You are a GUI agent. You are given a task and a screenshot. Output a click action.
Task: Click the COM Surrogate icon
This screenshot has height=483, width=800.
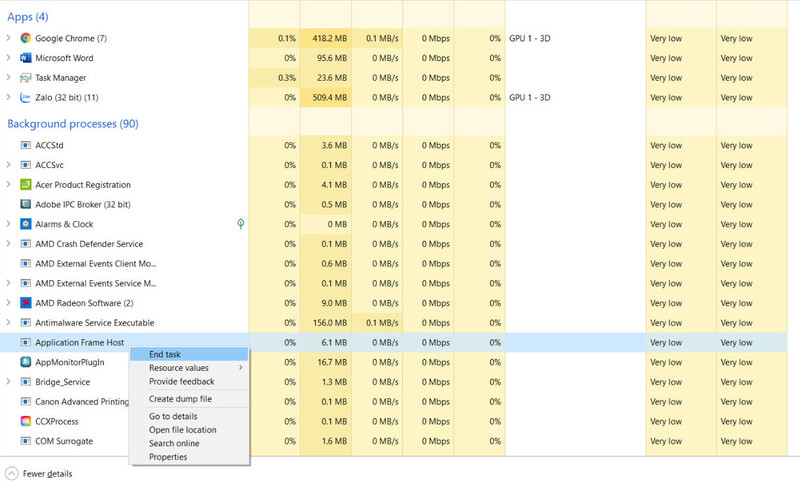pos(26,441)
